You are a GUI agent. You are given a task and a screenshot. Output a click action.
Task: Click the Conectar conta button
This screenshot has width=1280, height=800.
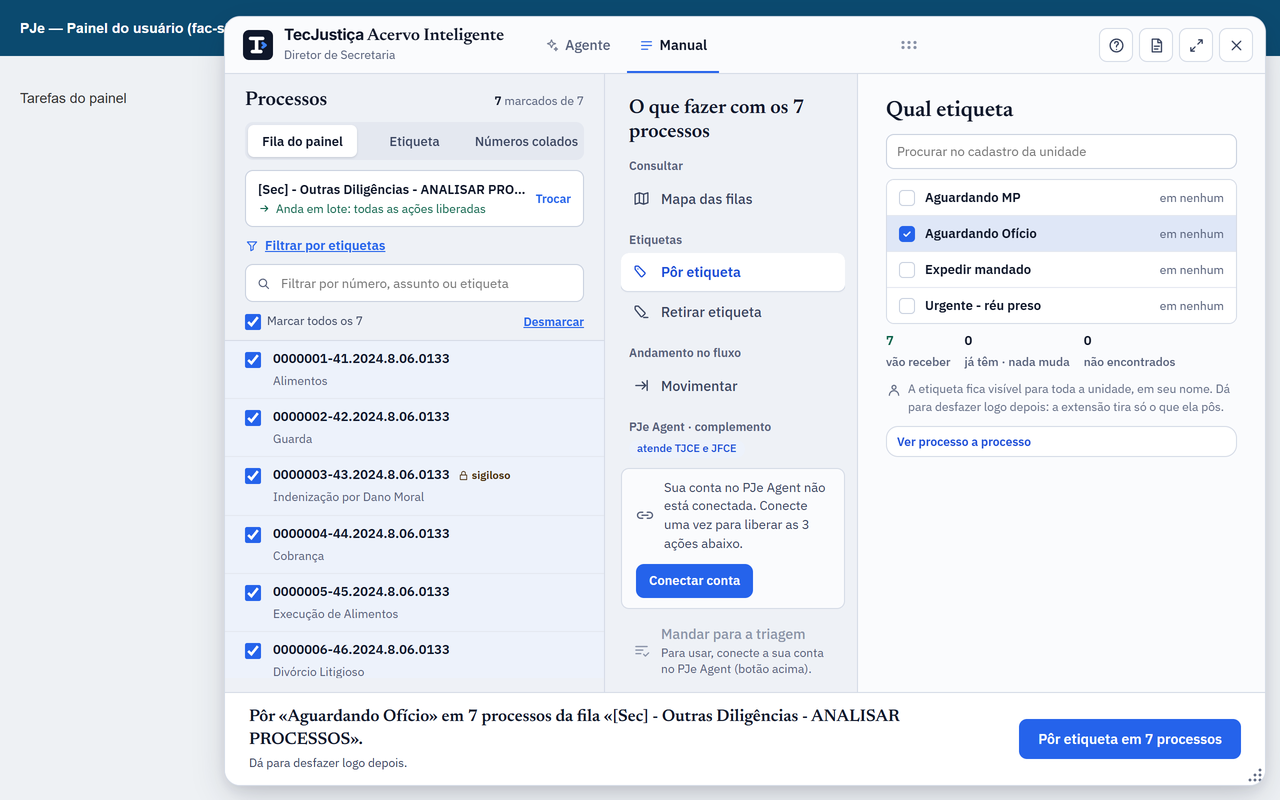[x=694, y=581]
